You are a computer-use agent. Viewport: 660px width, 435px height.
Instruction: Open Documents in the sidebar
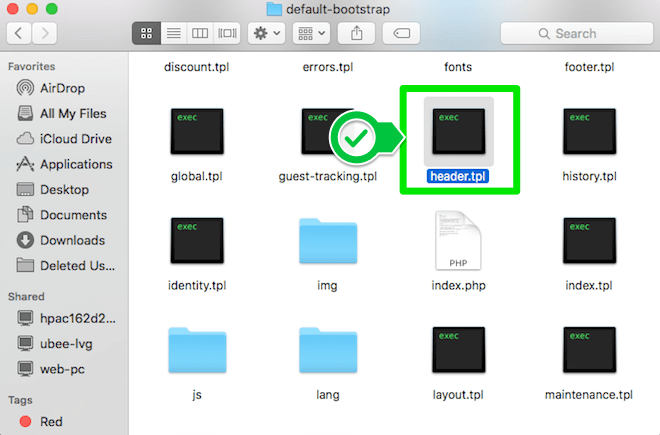tap(63, 215)
